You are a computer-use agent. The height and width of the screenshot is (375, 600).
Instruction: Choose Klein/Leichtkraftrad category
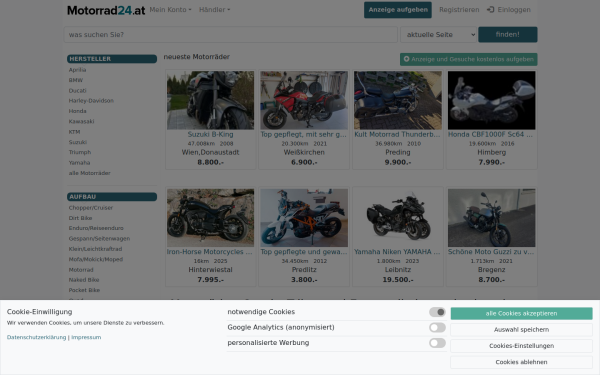(95, 249)
